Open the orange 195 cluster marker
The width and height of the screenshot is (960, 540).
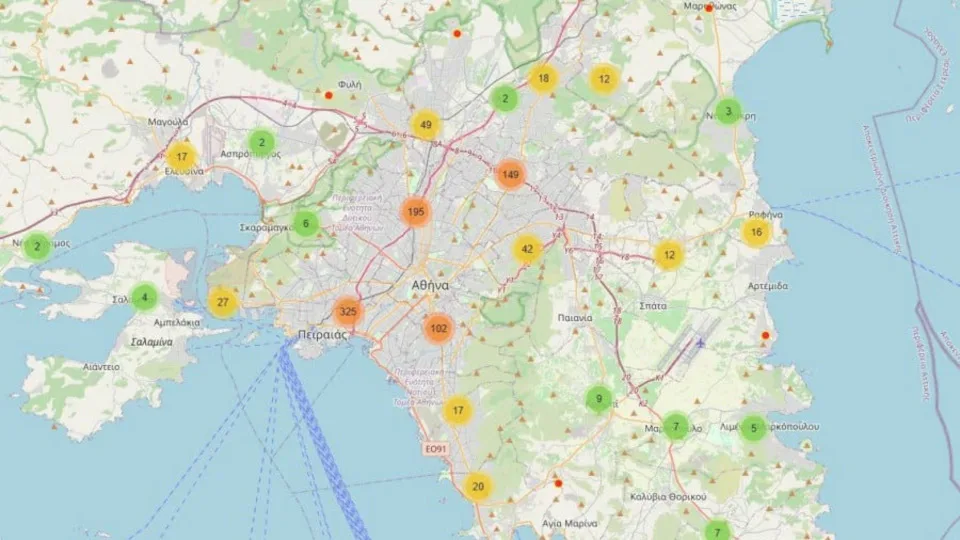click(416, 212)
